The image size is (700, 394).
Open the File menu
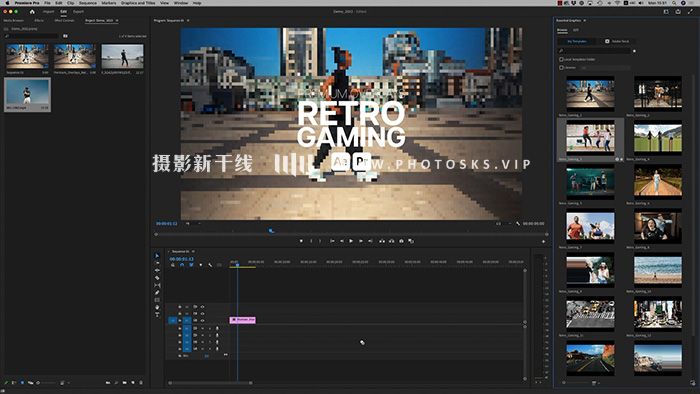(x=47, y=3)
